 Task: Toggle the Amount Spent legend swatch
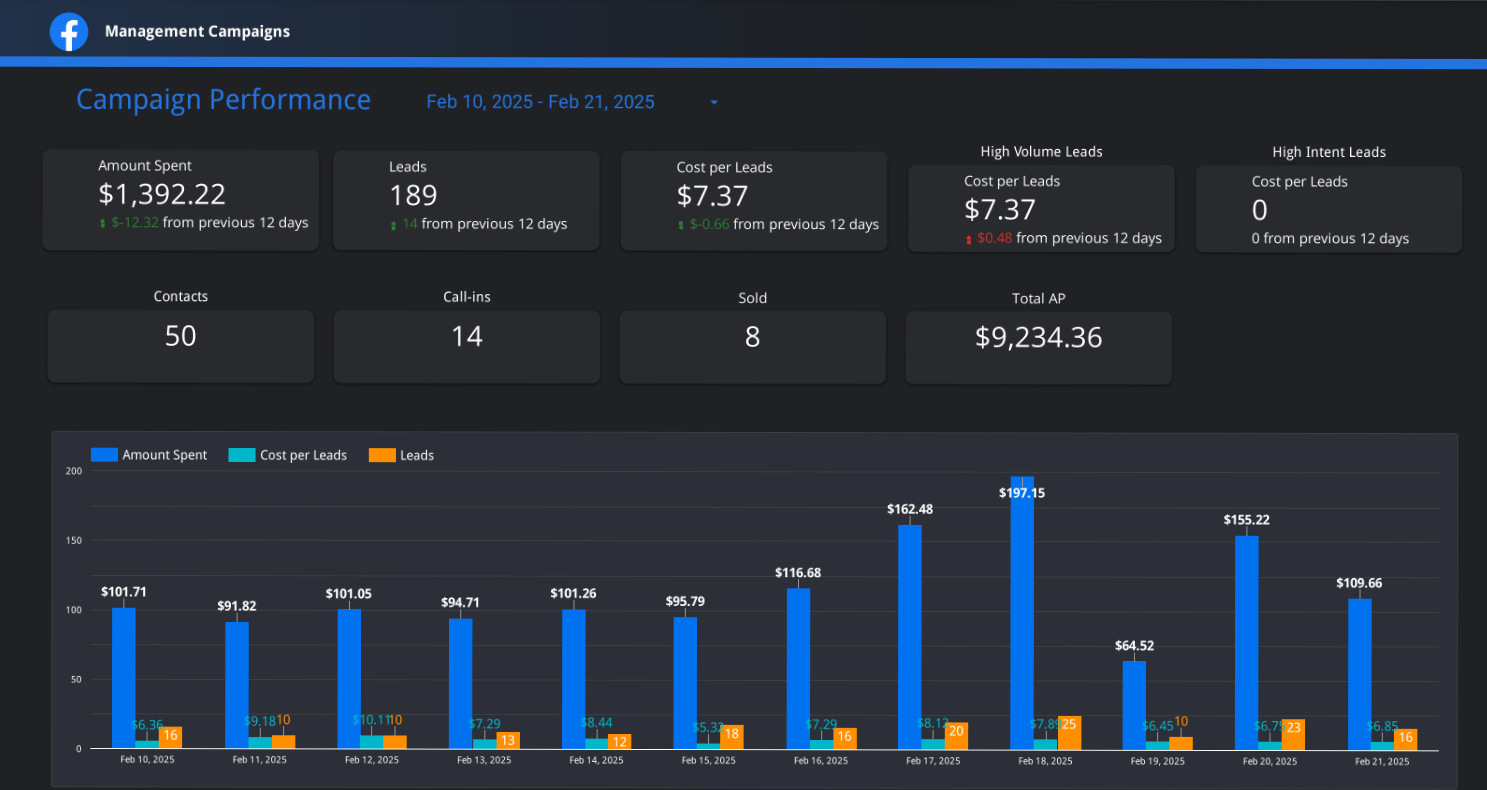point(104,455)
